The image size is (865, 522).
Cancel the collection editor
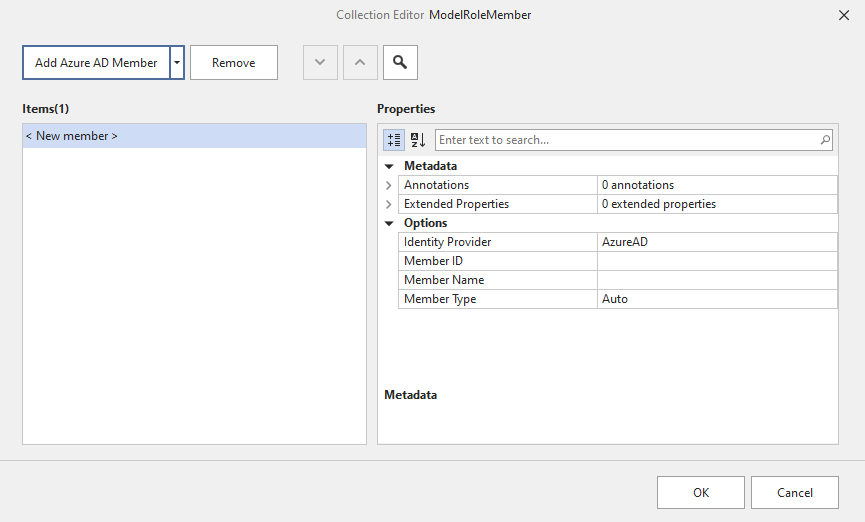795,492
